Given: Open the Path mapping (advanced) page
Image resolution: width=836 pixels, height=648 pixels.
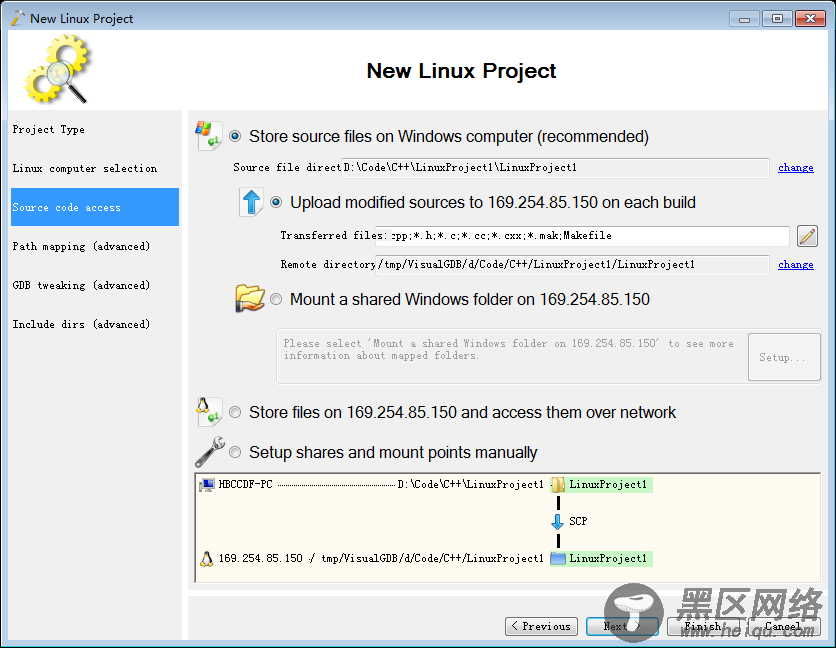Looking at the screenshot, I should pyautogui.click(x=95, y=246).
